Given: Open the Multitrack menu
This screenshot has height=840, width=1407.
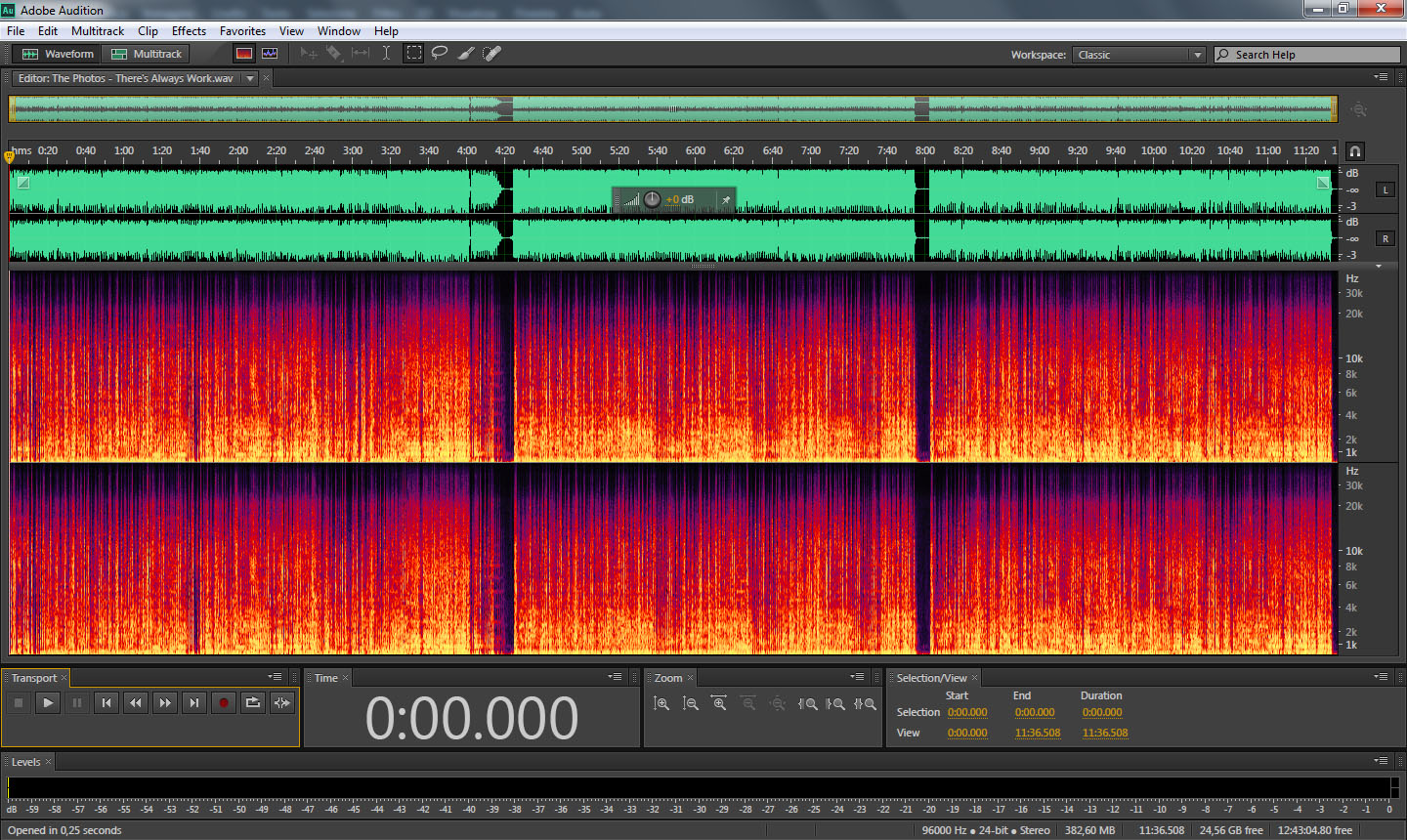Looking at the screenshot, I should tap(98, 31).
